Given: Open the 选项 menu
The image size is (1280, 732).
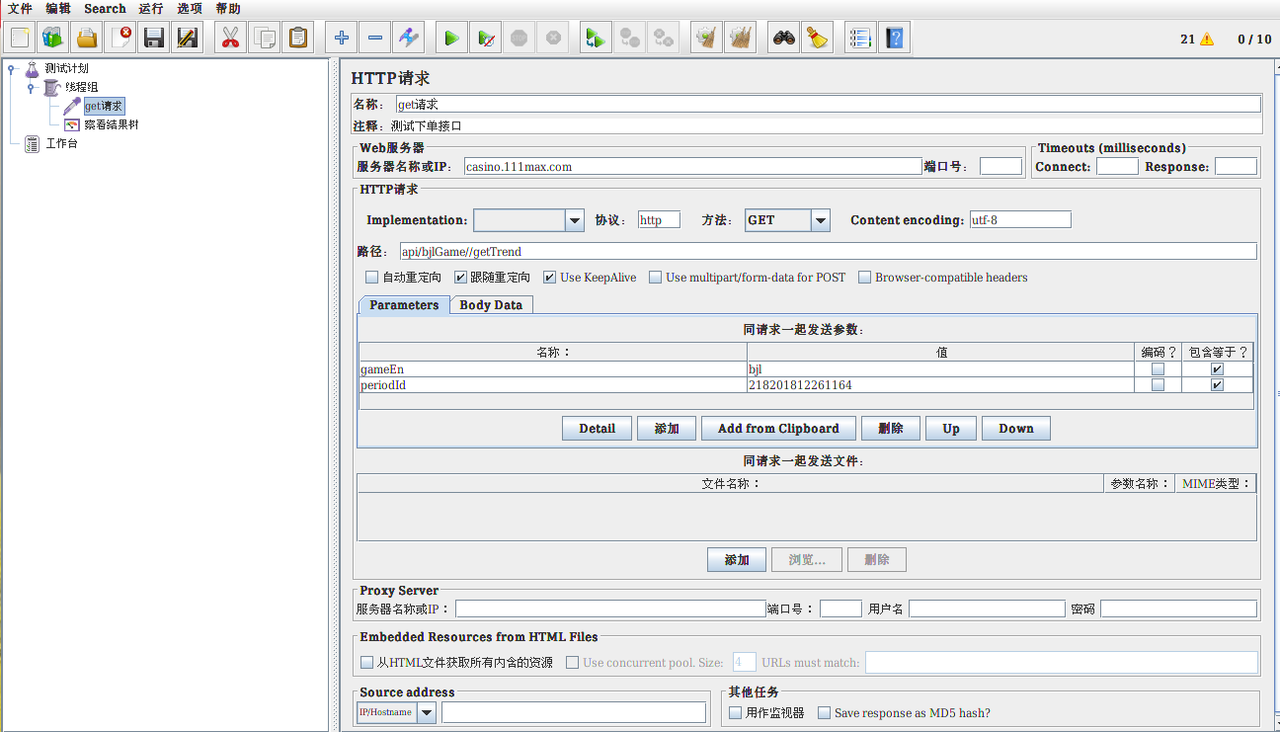Looking at the screenshot, I should click(x=189, y=8).
